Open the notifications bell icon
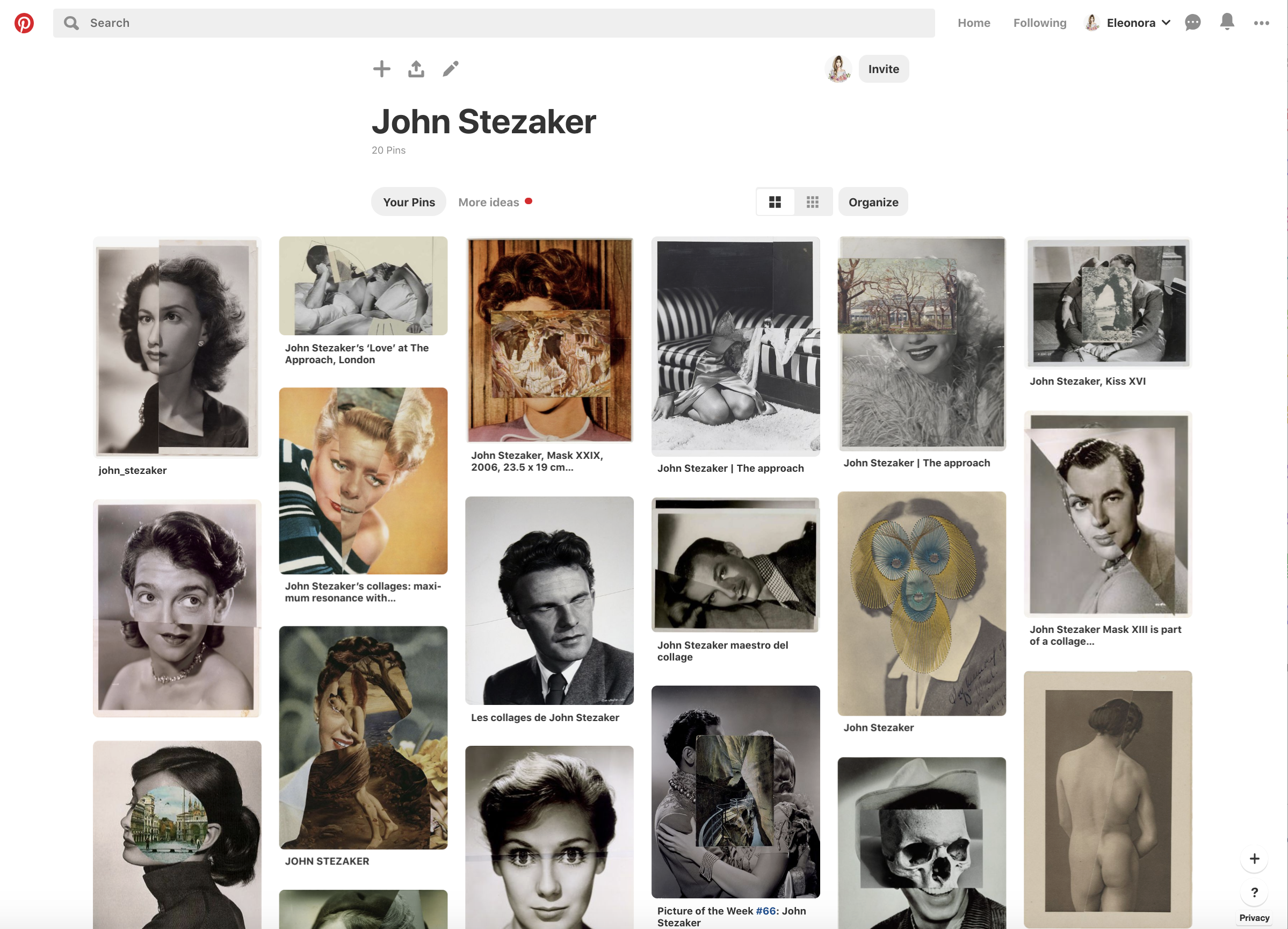The height and width of the screenshot is (929, 1288). (x=1227, y=21)
